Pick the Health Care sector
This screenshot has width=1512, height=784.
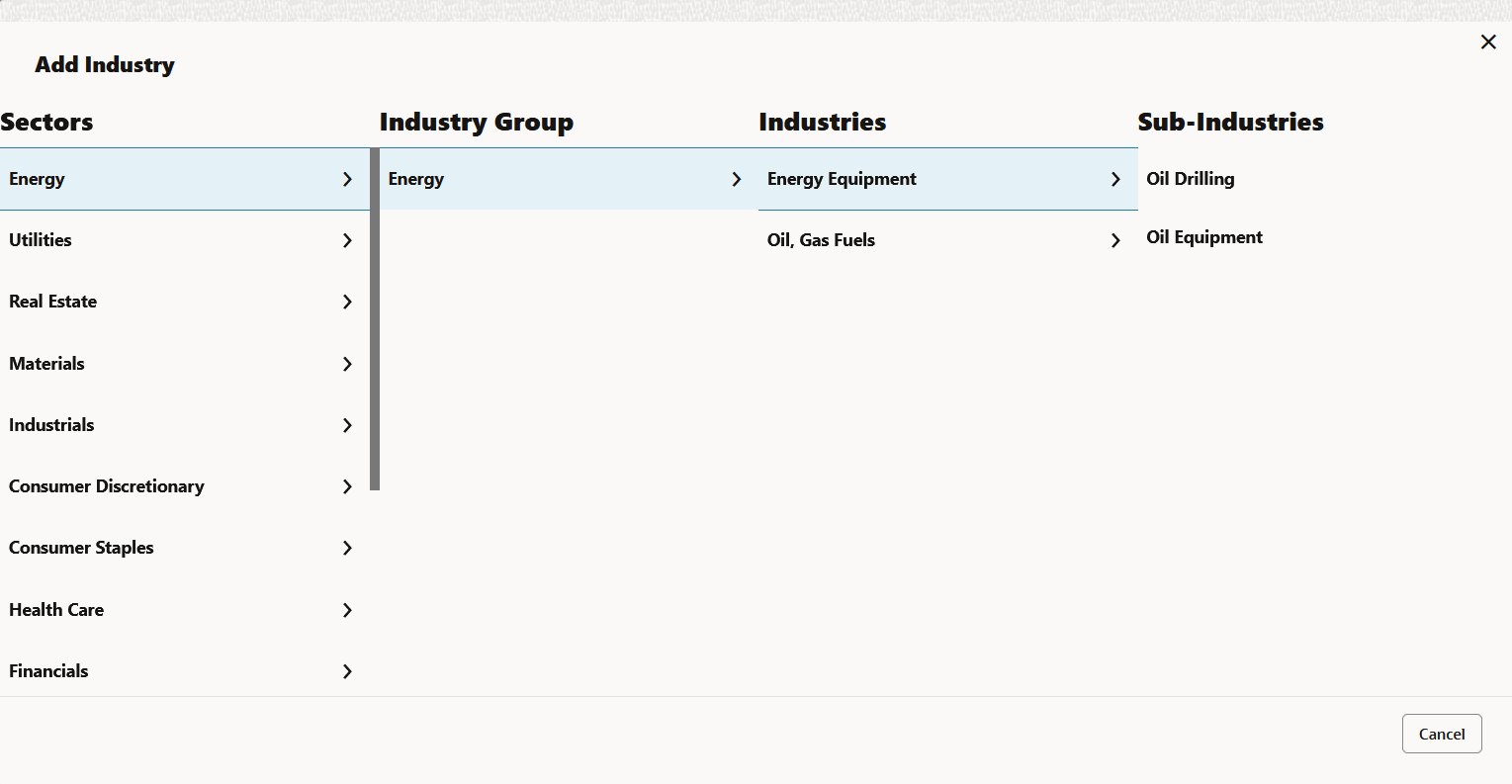[185, 610]
